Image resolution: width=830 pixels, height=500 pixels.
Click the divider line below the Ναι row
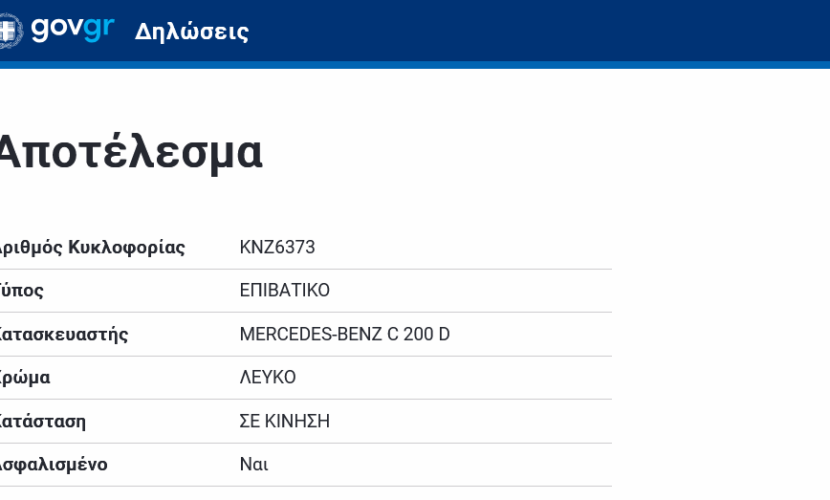coord(306,487)
